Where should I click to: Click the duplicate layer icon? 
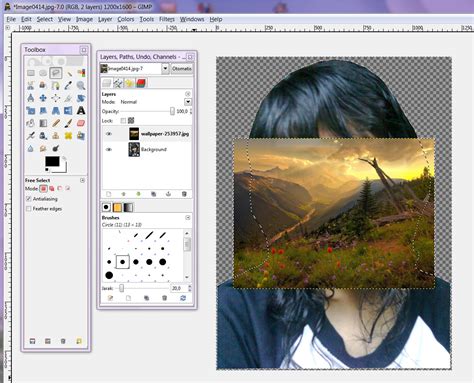[153, 194]
